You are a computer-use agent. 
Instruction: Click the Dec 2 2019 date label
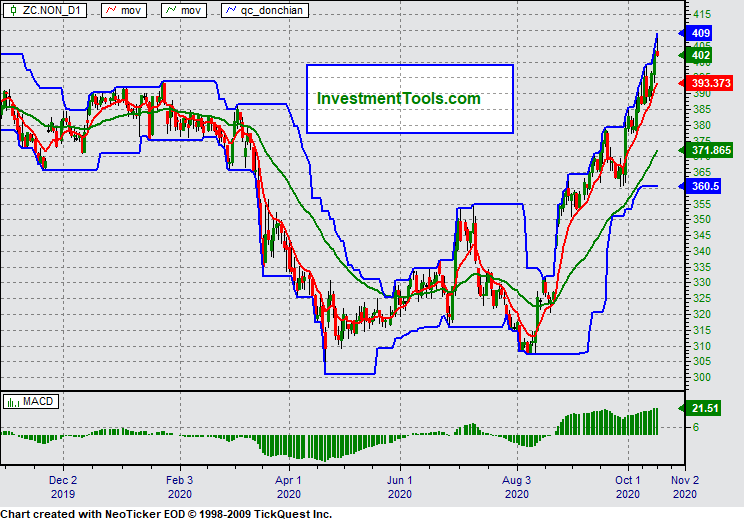click(x=62, y=487)
